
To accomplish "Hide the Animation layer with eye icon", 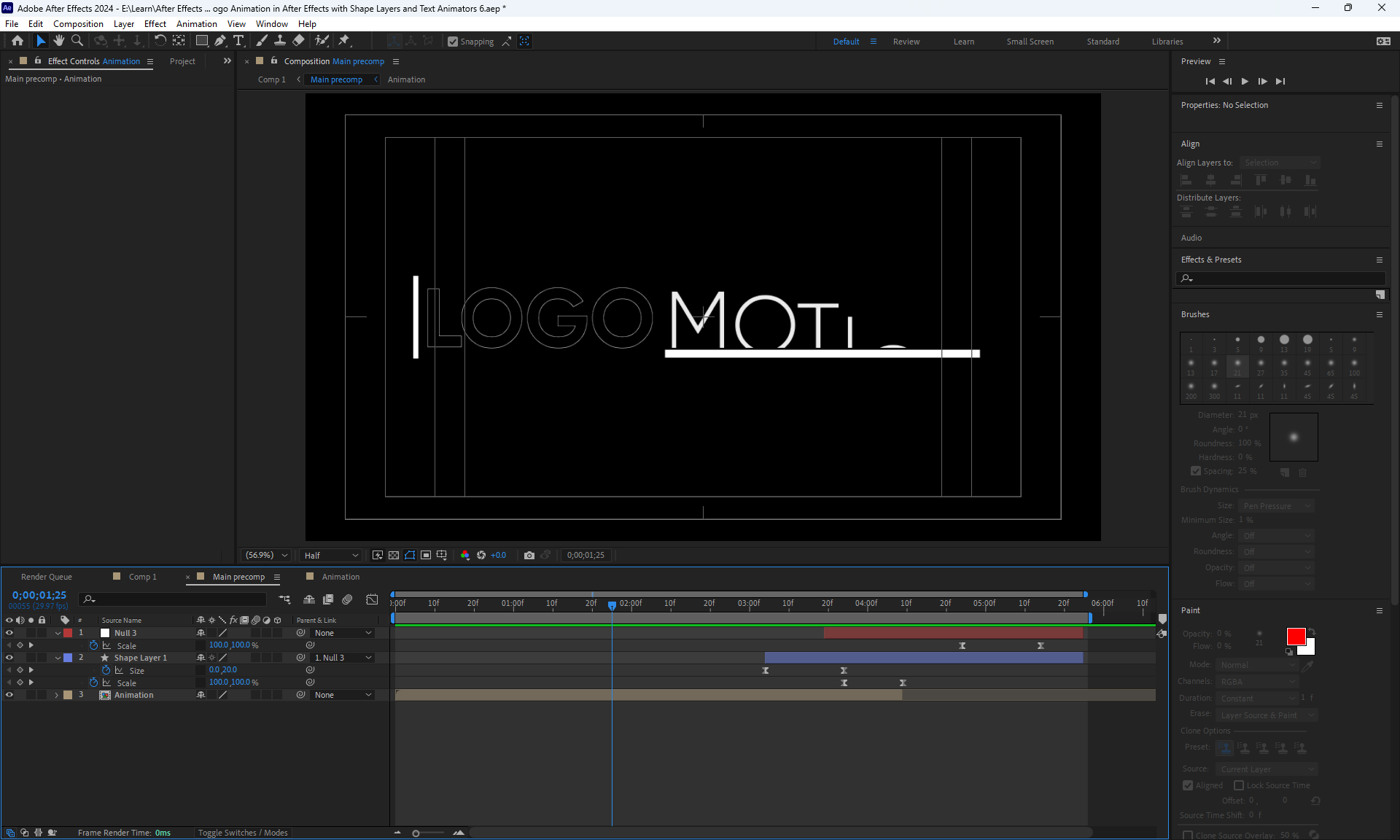I will point(9,696).
